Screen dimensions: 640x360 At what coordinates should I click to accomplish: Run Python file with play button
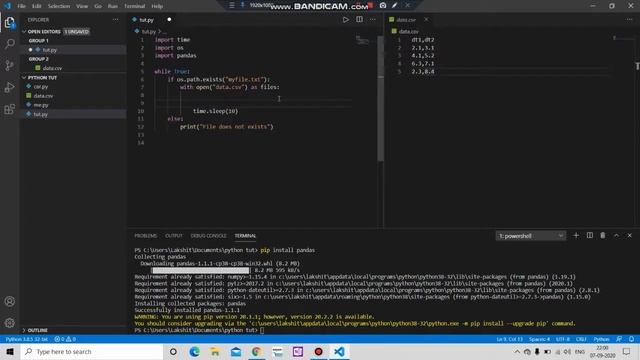346,20
